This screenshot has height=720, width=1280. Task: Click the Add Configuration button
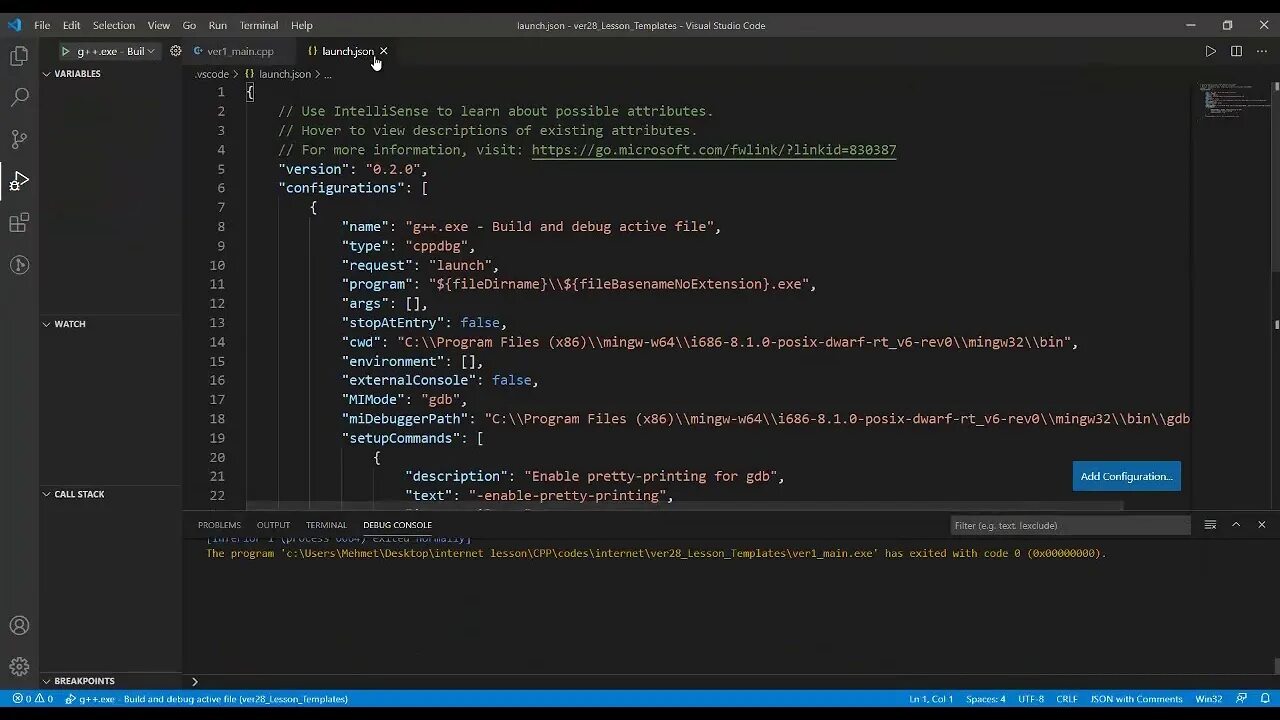pos(1126,476)
